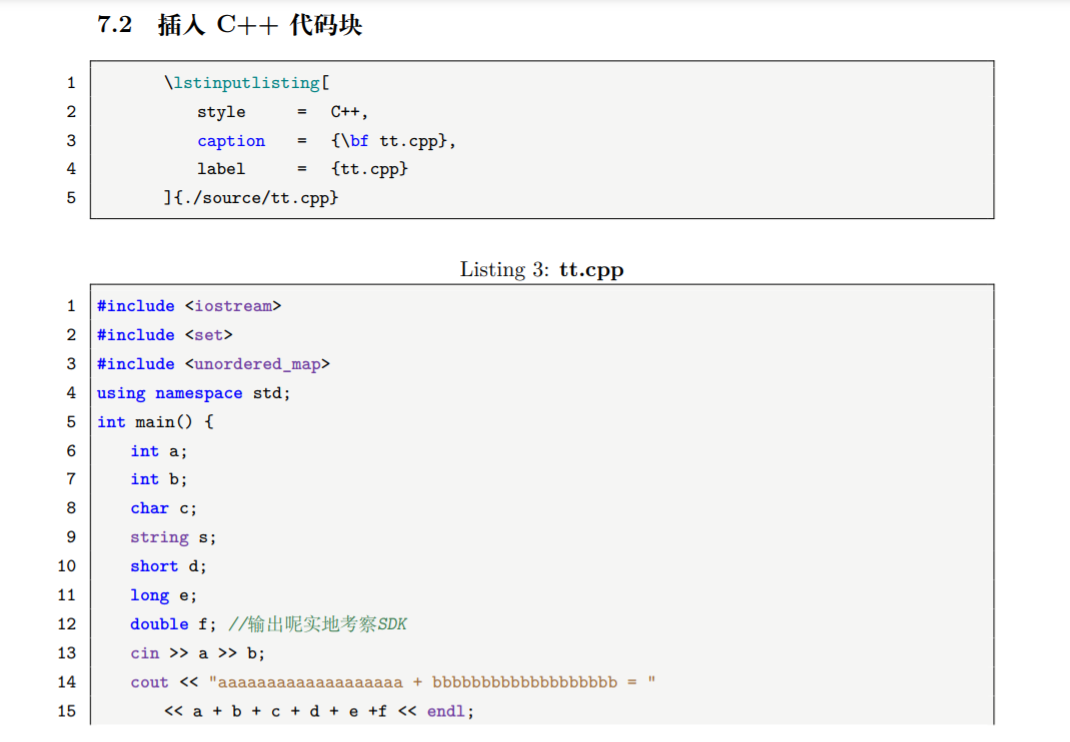This screenshot has height=742, width=1070.
Task: Click the blue 'caption' keyword
Action: [231, 141]
